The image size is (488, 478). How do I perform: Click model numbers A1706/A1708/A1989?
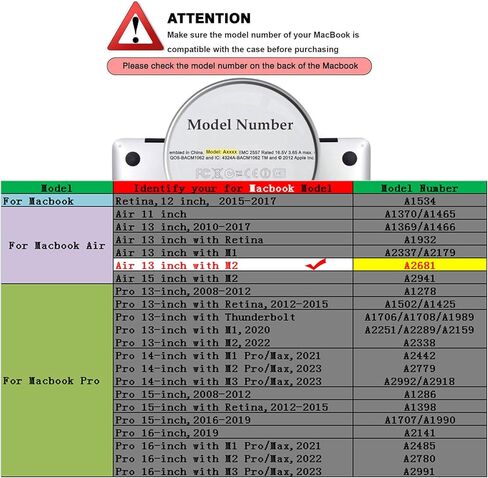[419, 317]
